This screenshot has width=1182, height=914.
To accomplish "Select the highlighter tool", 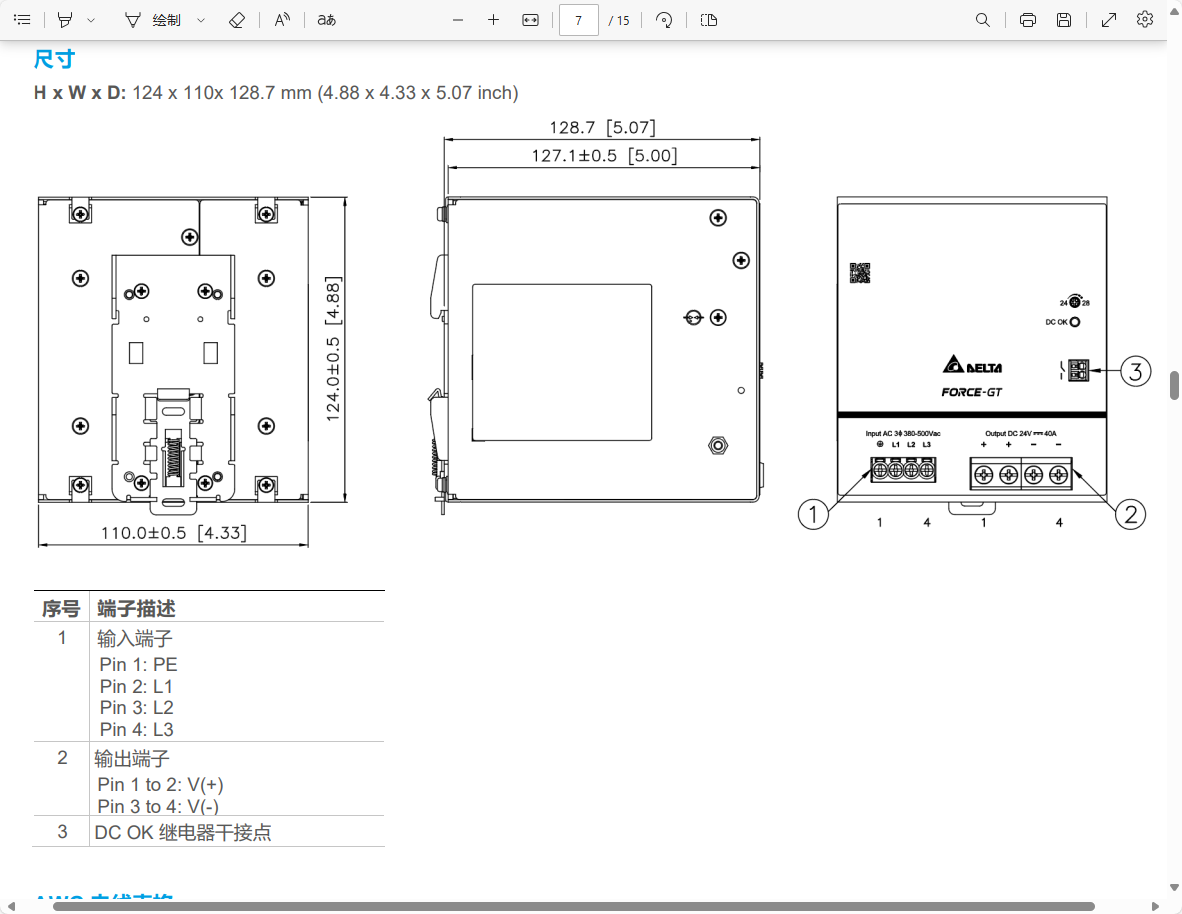I will click(x=65, y=20).
